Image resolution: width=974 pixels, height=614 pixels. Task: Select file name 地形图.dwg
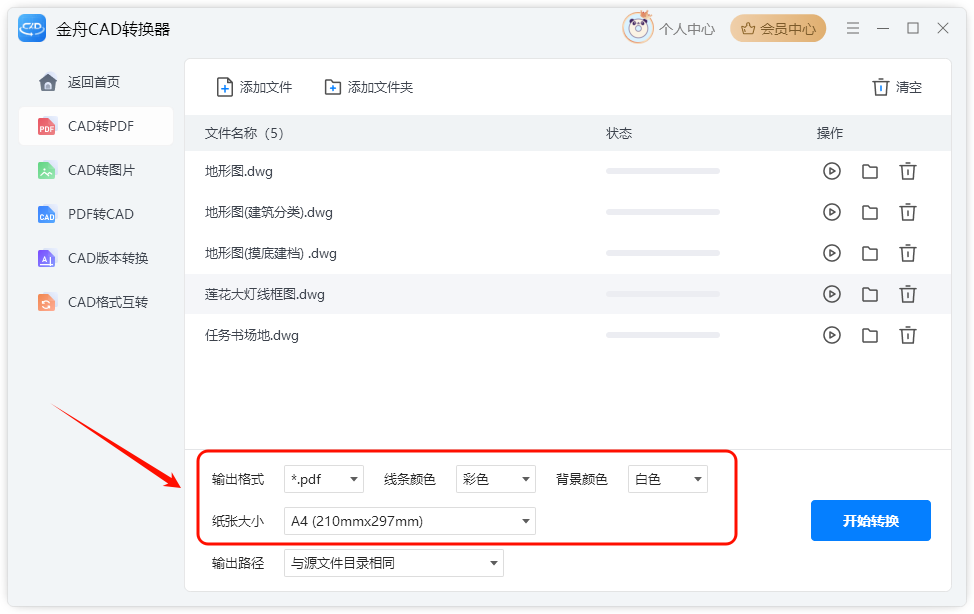coord(239,172)
